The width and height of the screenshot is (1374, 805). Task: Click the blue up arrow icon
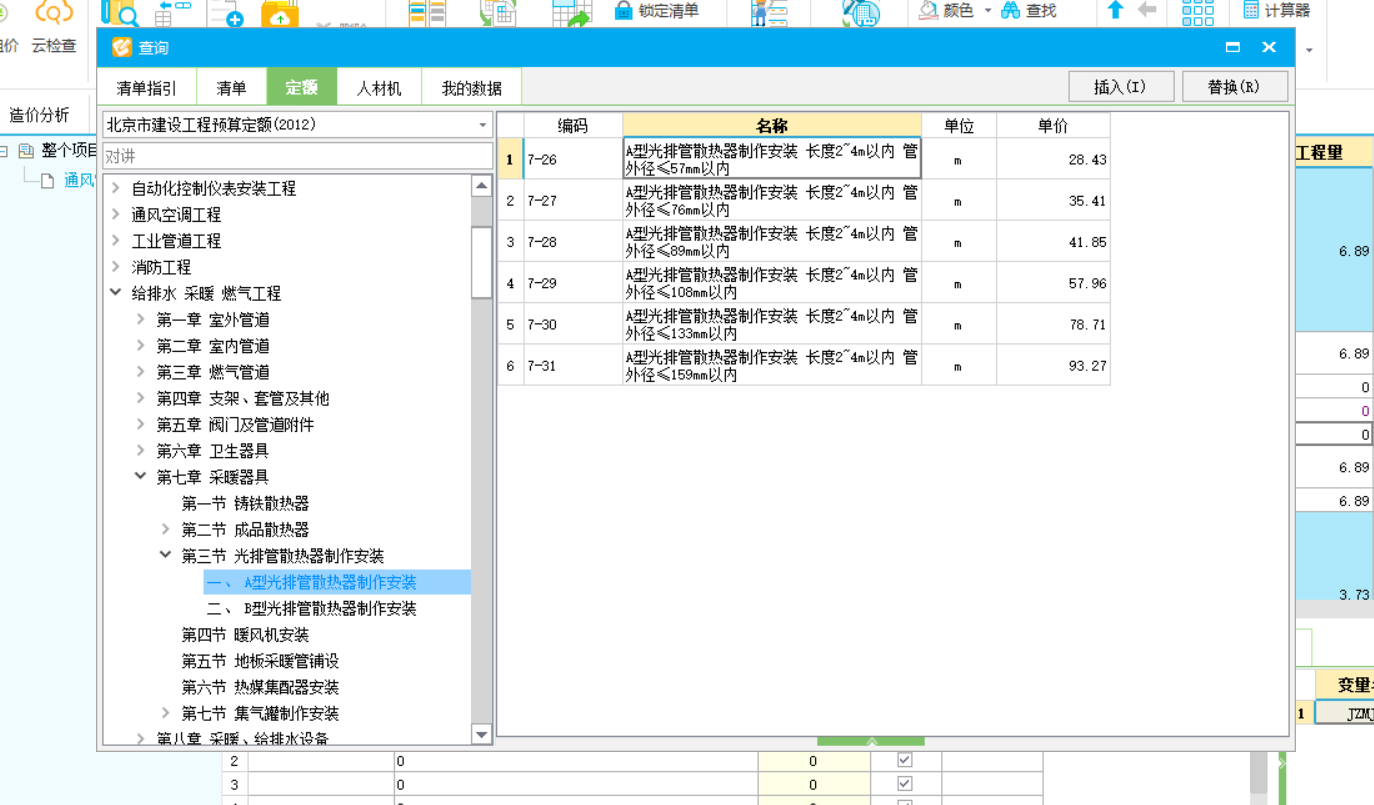[x=1116, y=11]
